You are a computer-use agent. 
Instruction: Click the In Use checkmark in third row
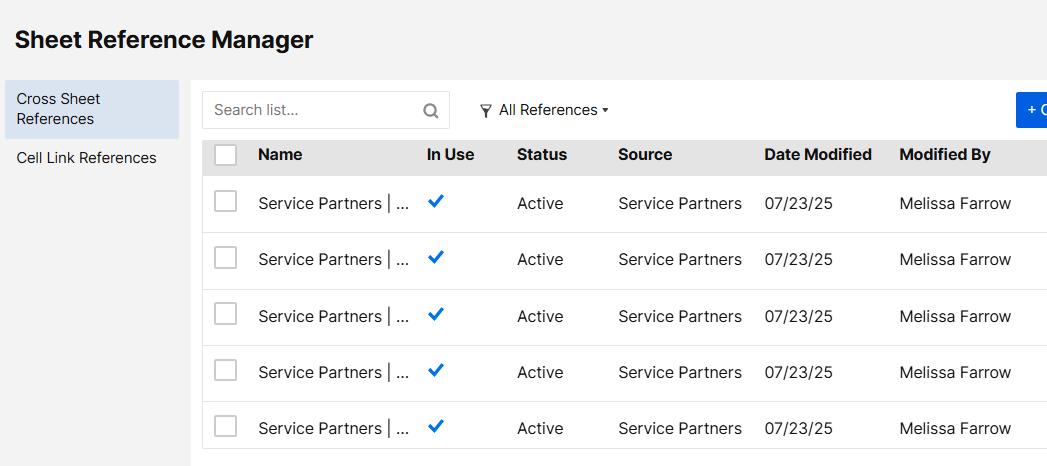click(x=436, y=314)
